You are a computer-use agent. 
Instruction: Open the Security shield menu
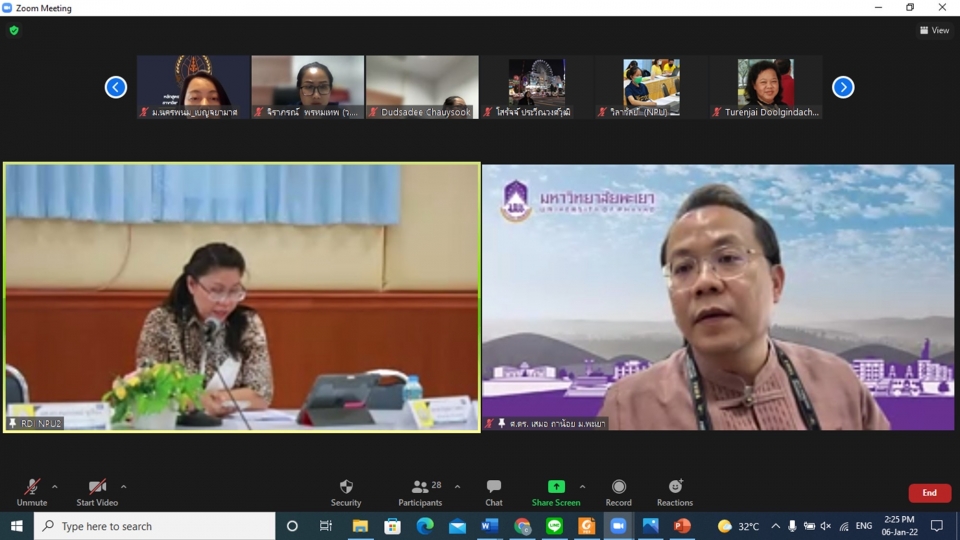pos(346,492)
